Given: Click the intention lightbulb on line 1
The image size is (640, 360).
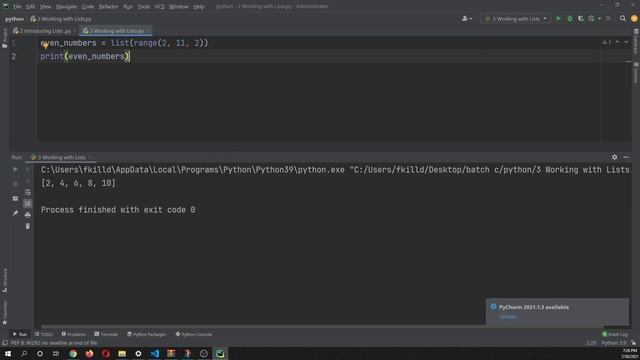Looking at the screenshot, I should coord(45,46).
